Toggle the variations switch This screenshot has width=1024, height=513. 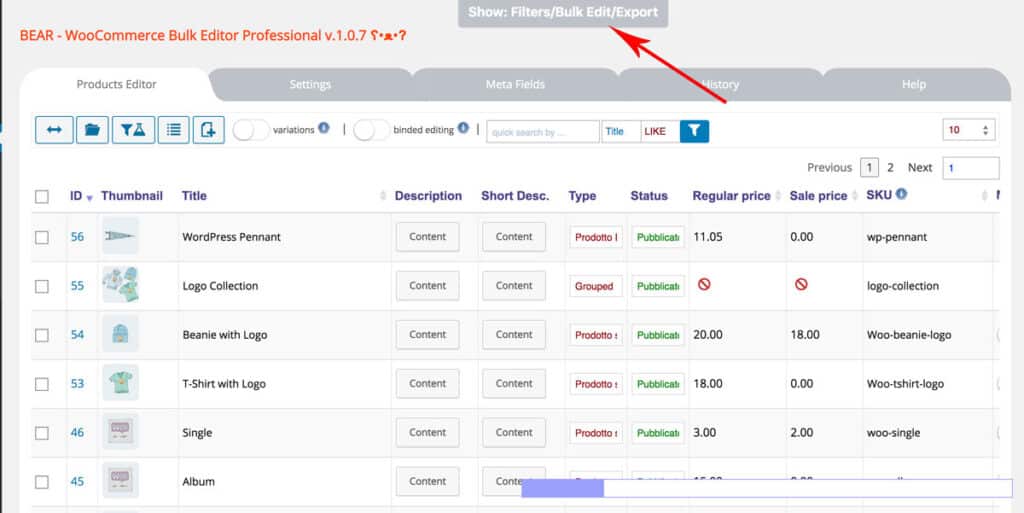[x=251, y=130]
